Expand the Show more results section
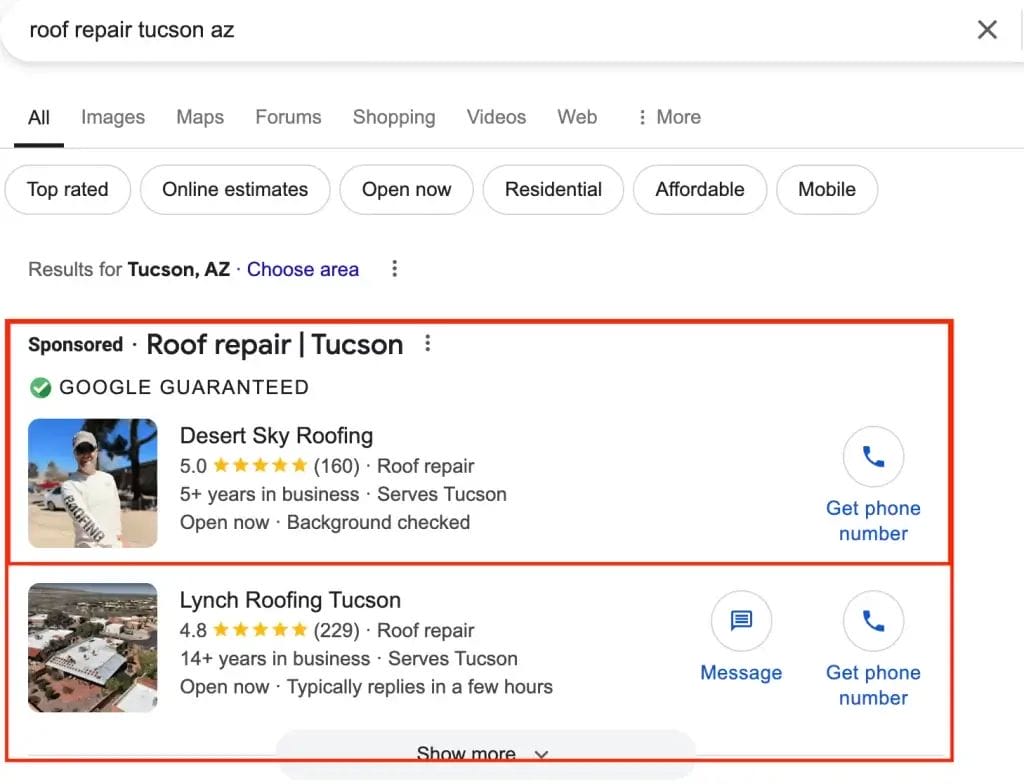The width and height of the screenshot is (1024, 784). pos(484,752)
